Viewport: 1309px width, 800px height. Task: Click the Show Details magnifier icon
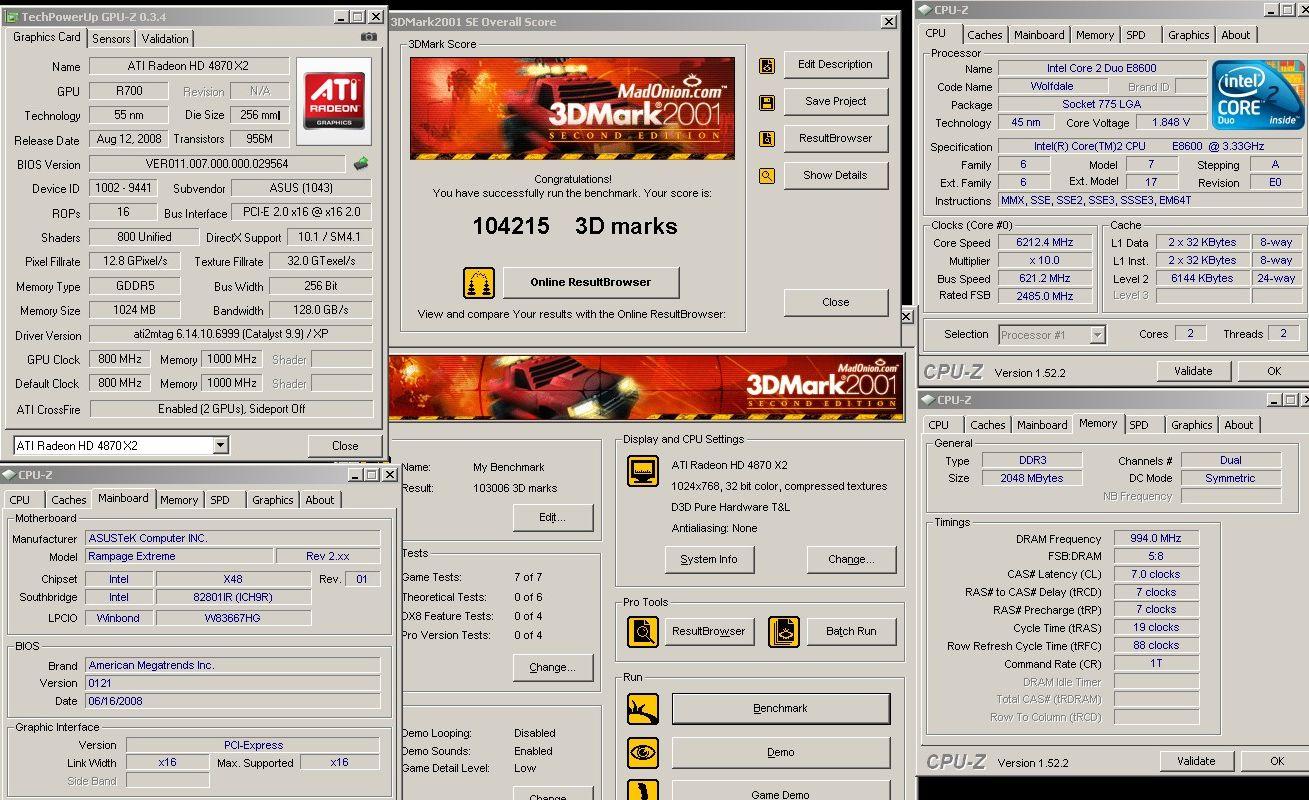[x=766, y=176]
